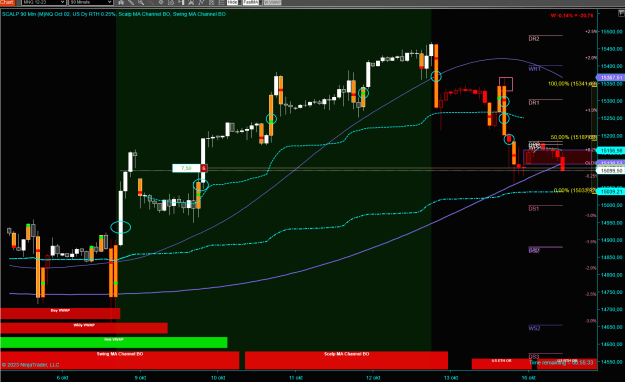Click the 9 okt date axis label
625x382 pixels.
pyautogui.click(x=140, y=378)
